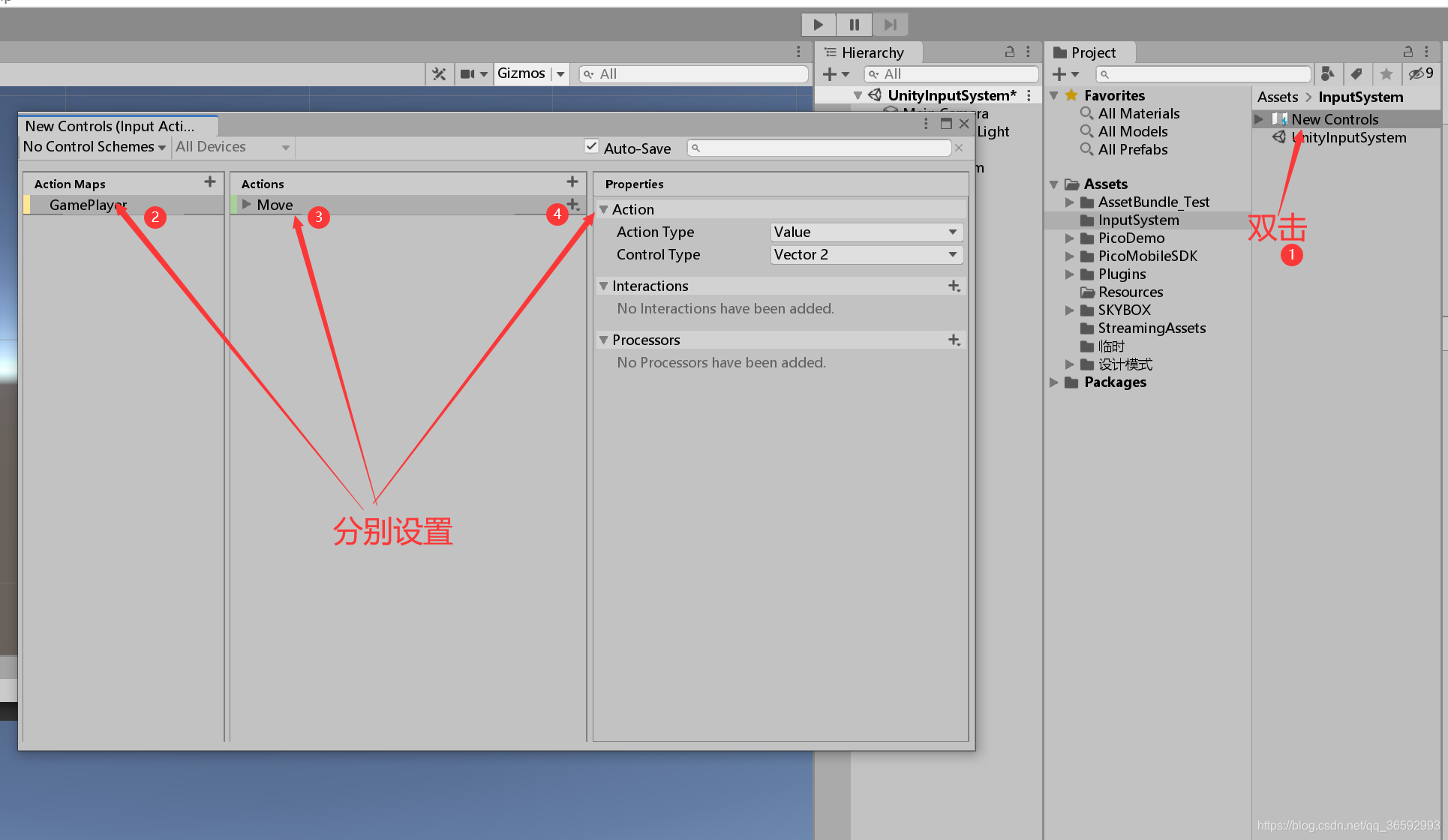The width and height of the screenshot is (1448, 840).
Task: Toggle Project panel lock icon
Action: point(1407,52)
